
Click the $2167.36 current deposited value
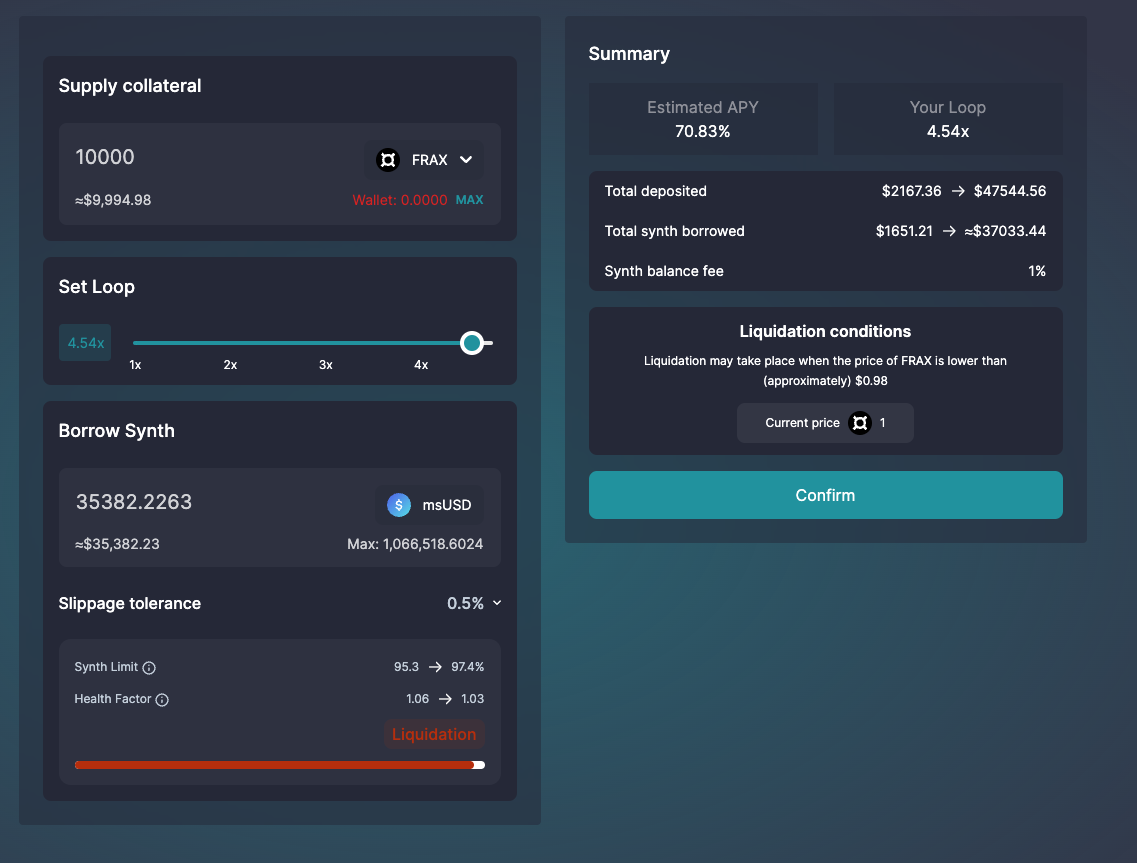(911, 191)
